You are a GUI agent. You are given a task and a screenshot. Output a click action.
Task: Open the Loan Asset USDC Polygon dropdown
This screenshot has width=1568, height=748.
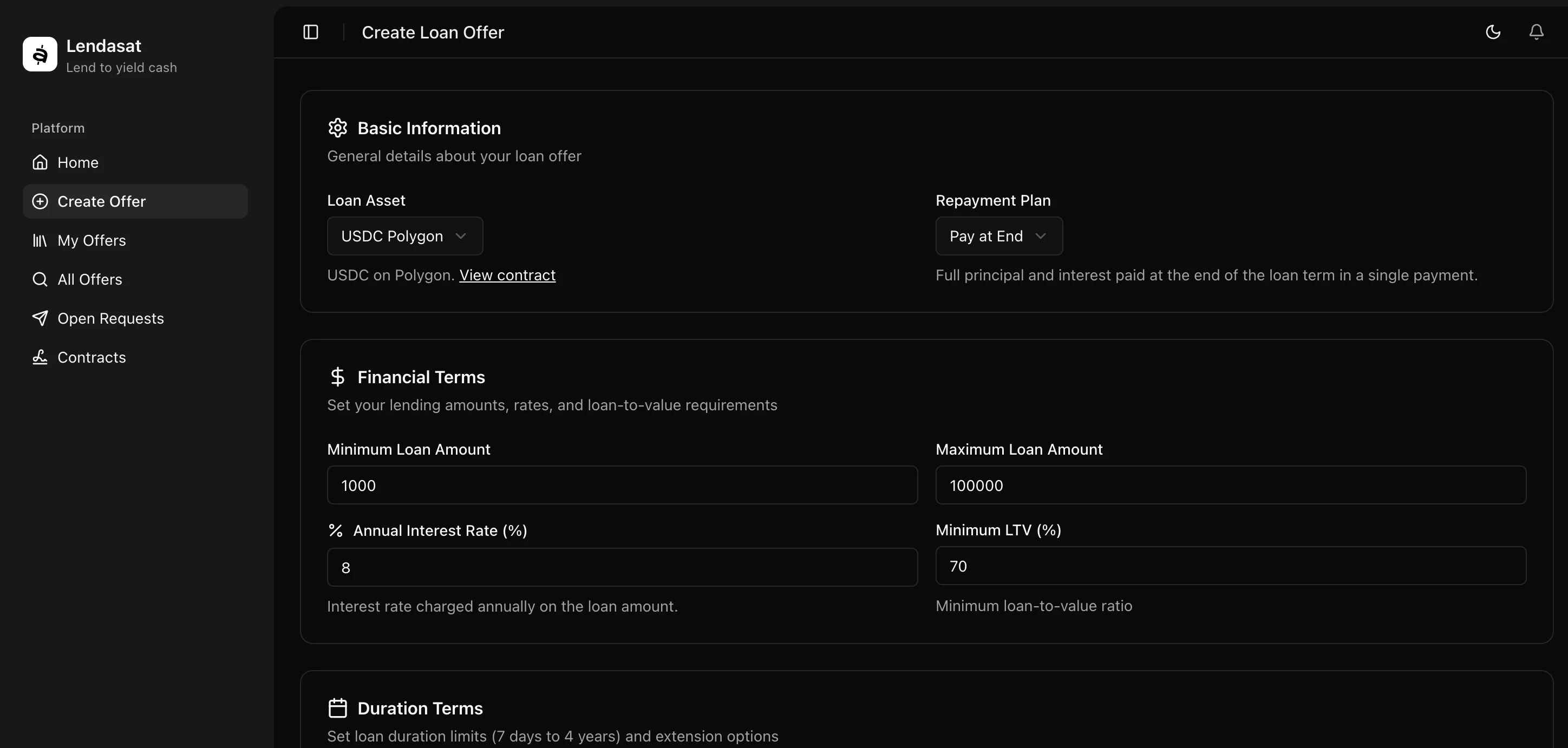tap(405, 236)
